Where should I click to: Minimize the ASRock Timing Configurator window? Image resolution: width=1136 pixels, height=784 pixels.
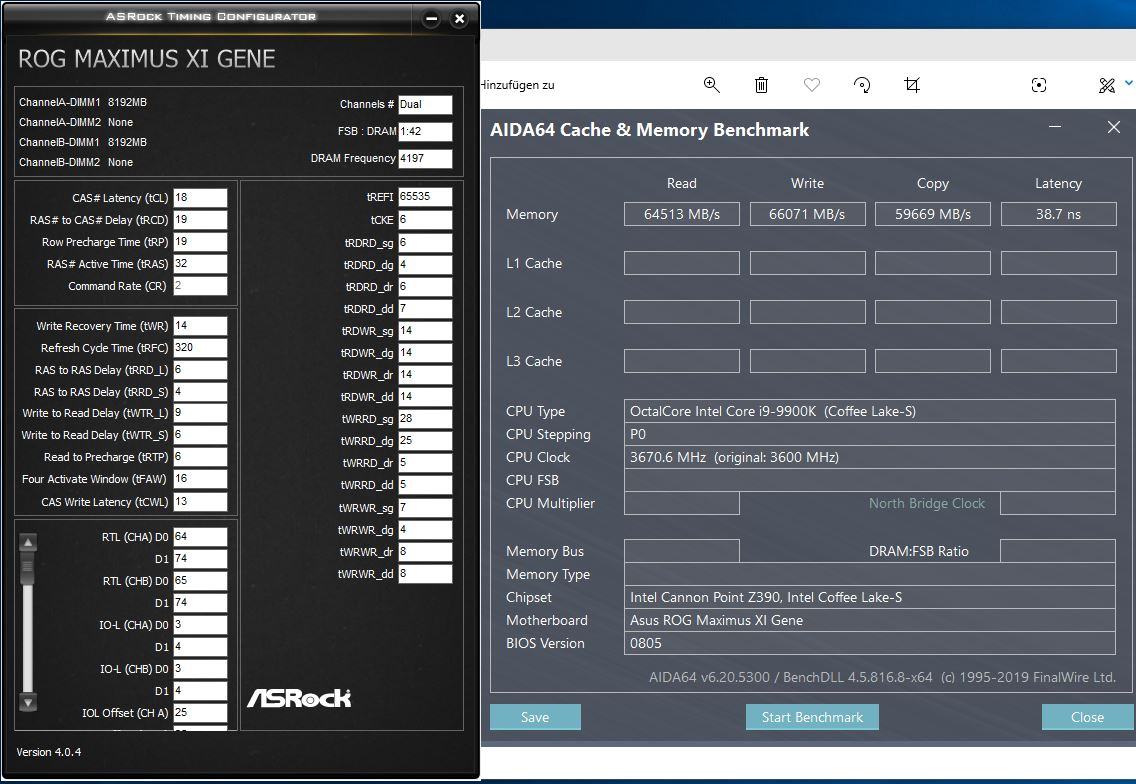431,19
